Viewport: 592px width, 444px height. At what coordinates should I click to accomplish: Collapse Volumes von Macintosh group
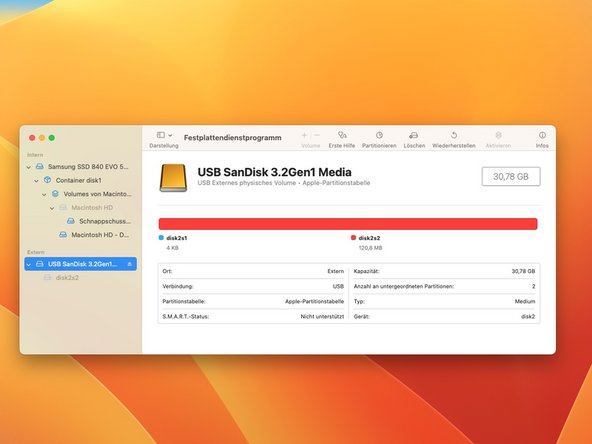tap(44, 194)
